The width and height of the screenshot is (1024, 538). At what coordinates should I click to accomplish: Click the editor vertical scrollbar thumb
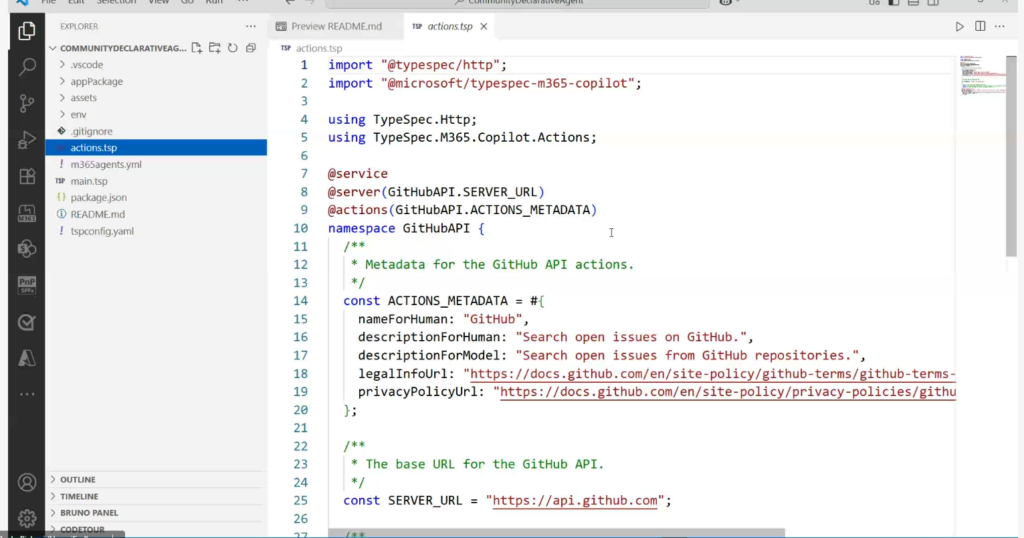pos(1011,155)
